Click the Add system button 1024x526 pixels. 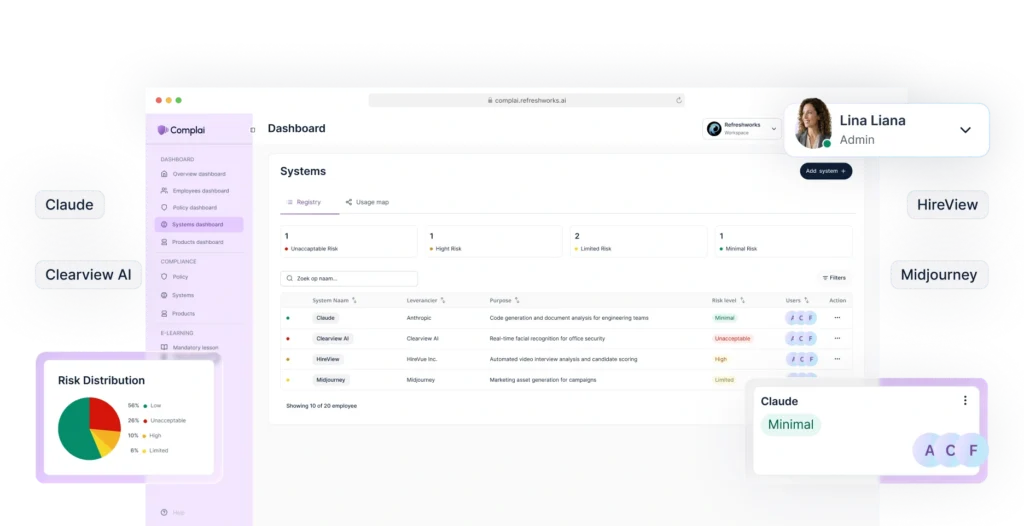point(826,171)
